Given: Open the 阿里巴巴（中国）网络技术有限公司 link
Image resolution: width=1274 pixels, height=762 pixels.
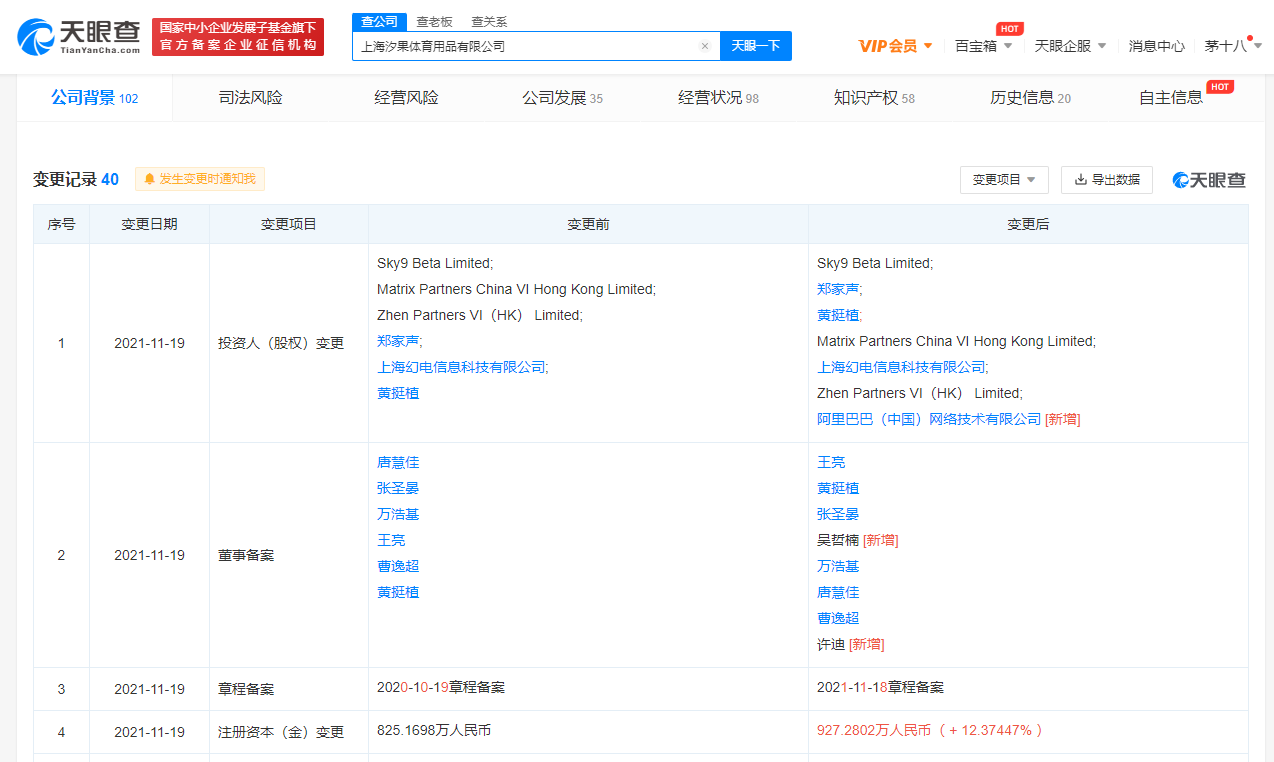Looking at the screenshot, I should pos(929,419).
